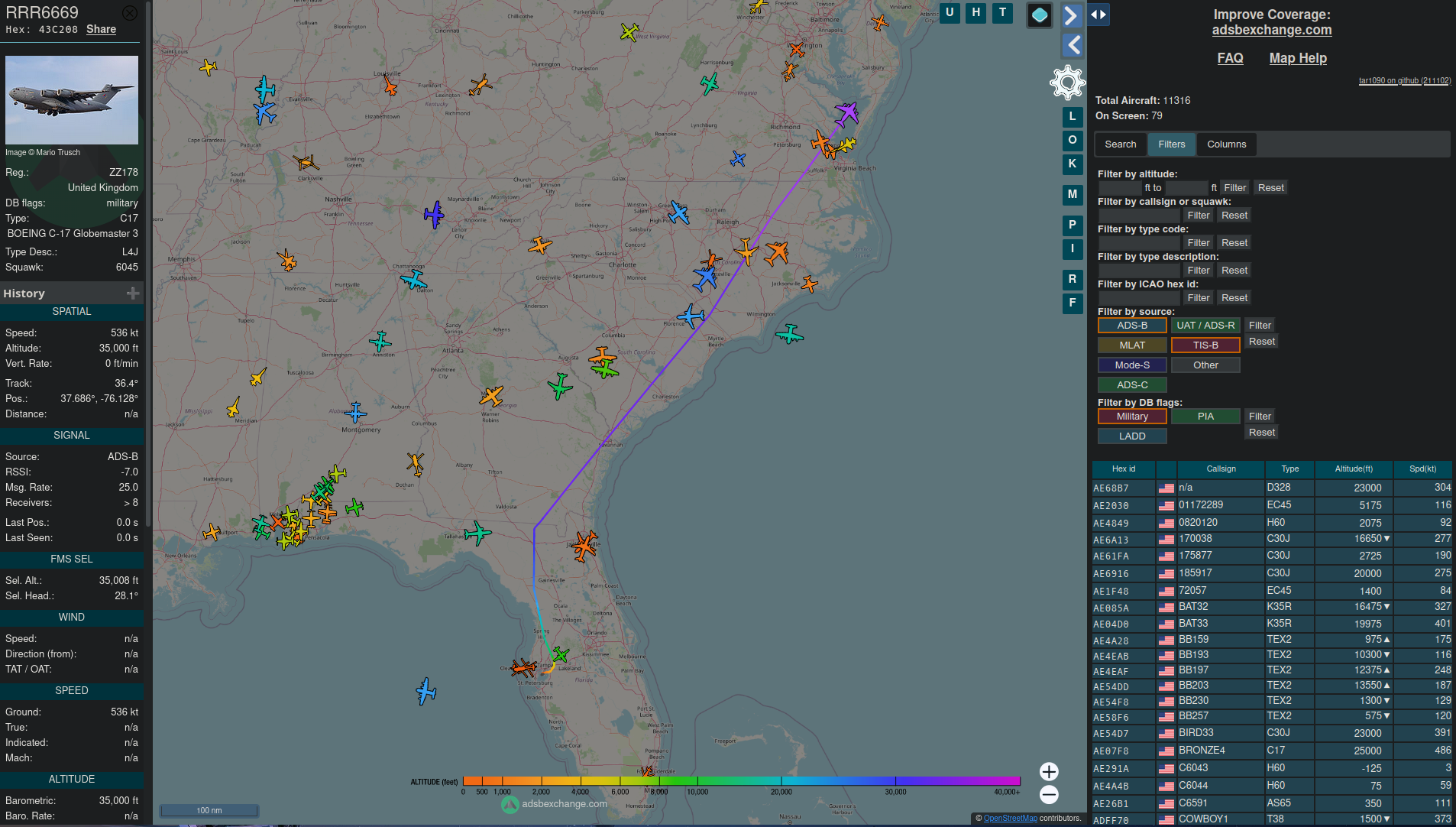Sort table by Altitude(ft) column
Viewport: 1456px width, 827px height.
point(1353,469)
